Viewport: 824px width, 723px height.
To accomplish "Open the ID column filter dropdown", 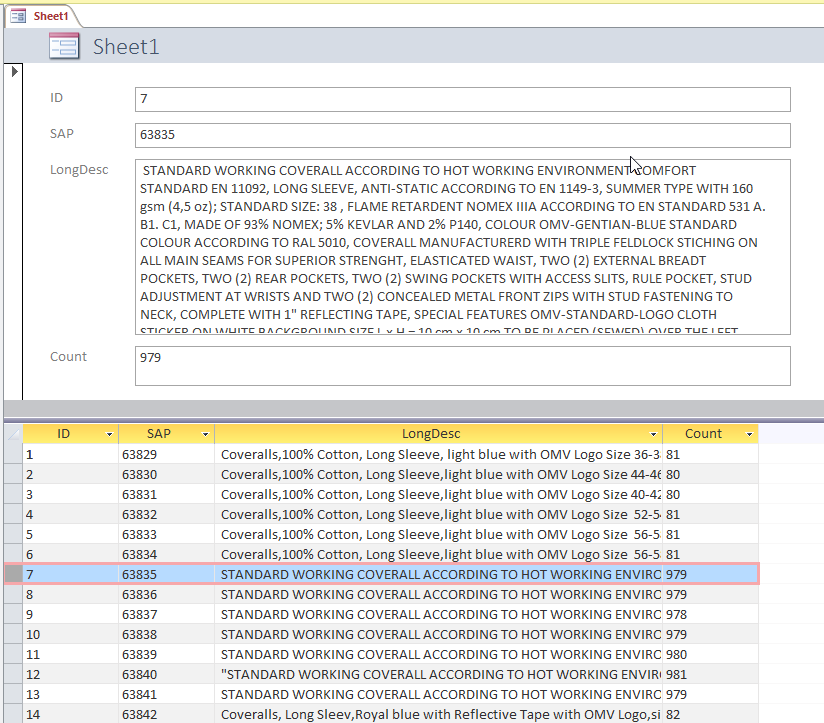I will (x=109, y=434).
